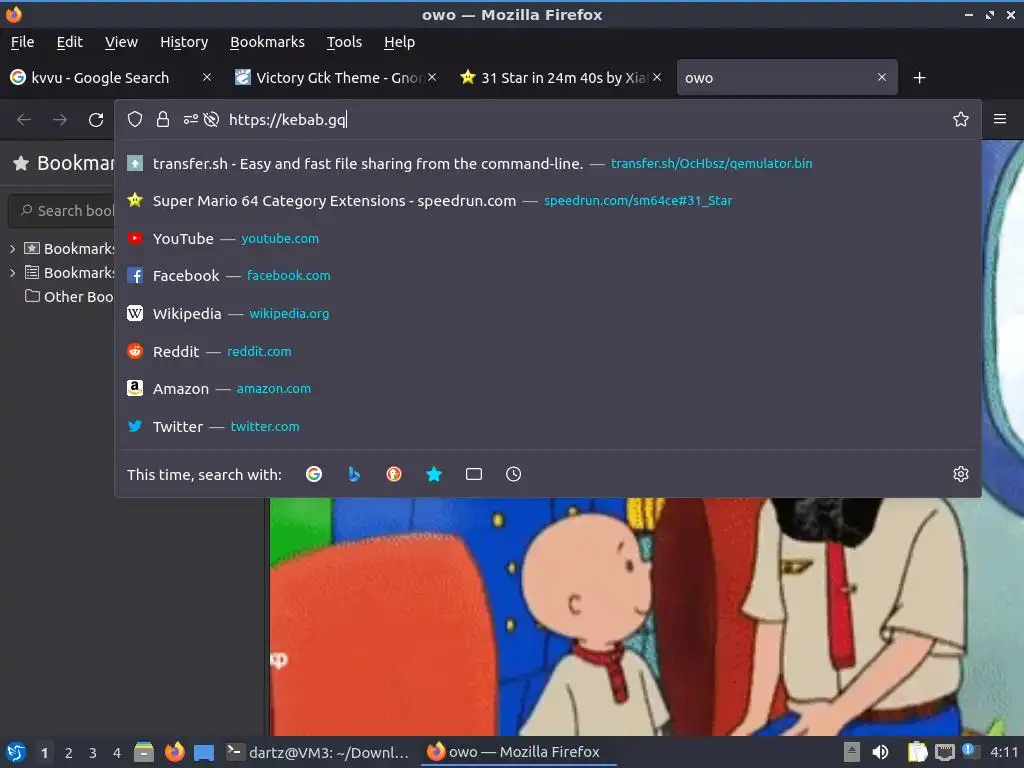The image size is (1024, 768).
Task: Reload the current page
Action: (x=96, y=120)
